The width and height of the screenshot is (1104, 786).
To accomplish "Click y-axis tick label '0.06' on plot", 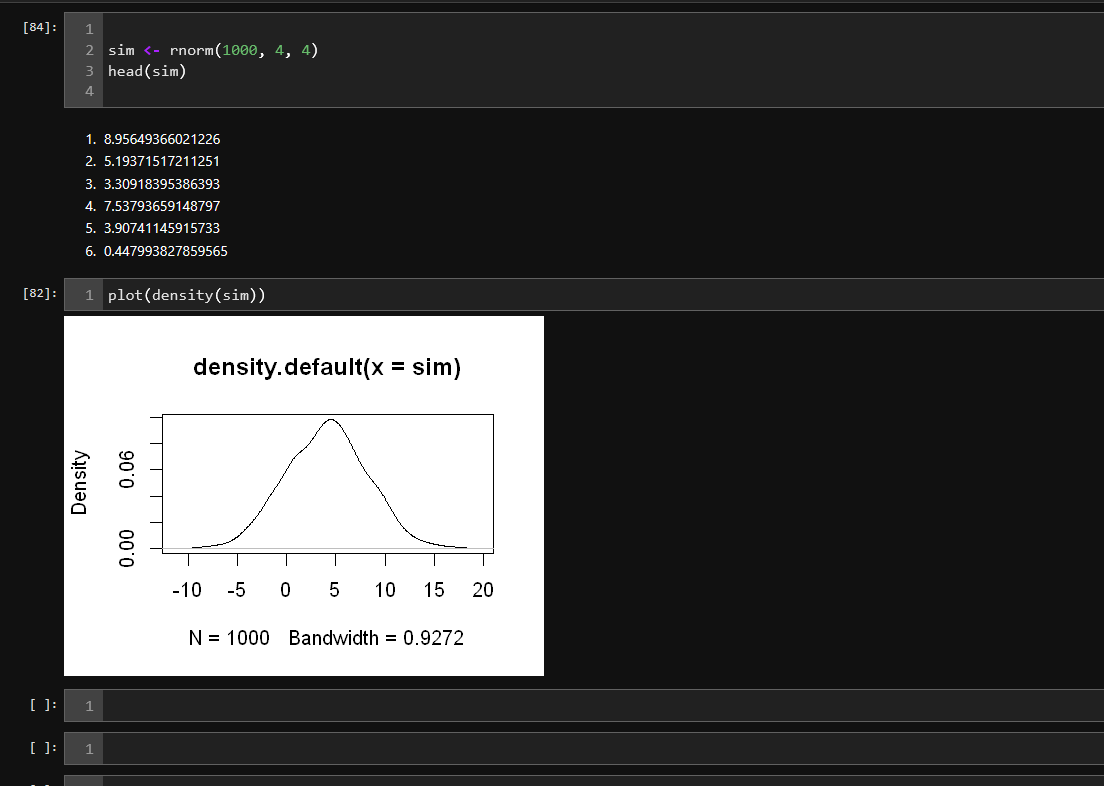I will pos(127,469).
